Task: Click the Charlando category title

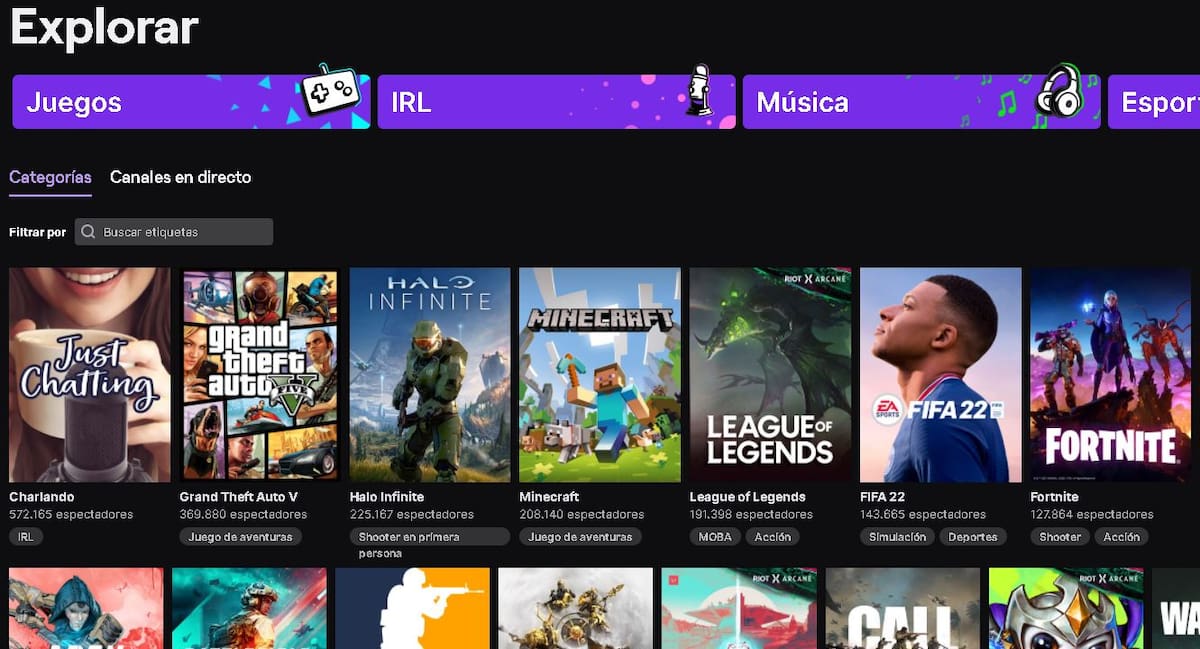Action: tap(42, 497)
